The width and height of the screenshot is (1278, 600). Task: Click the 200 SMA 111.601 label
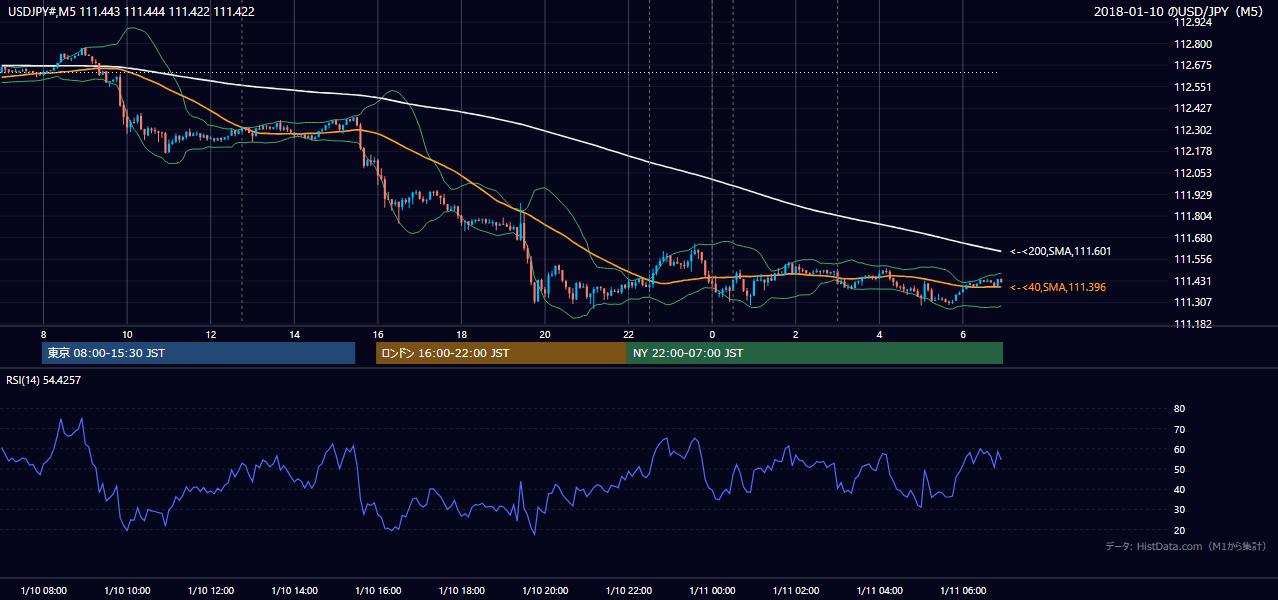(1061, 251)
